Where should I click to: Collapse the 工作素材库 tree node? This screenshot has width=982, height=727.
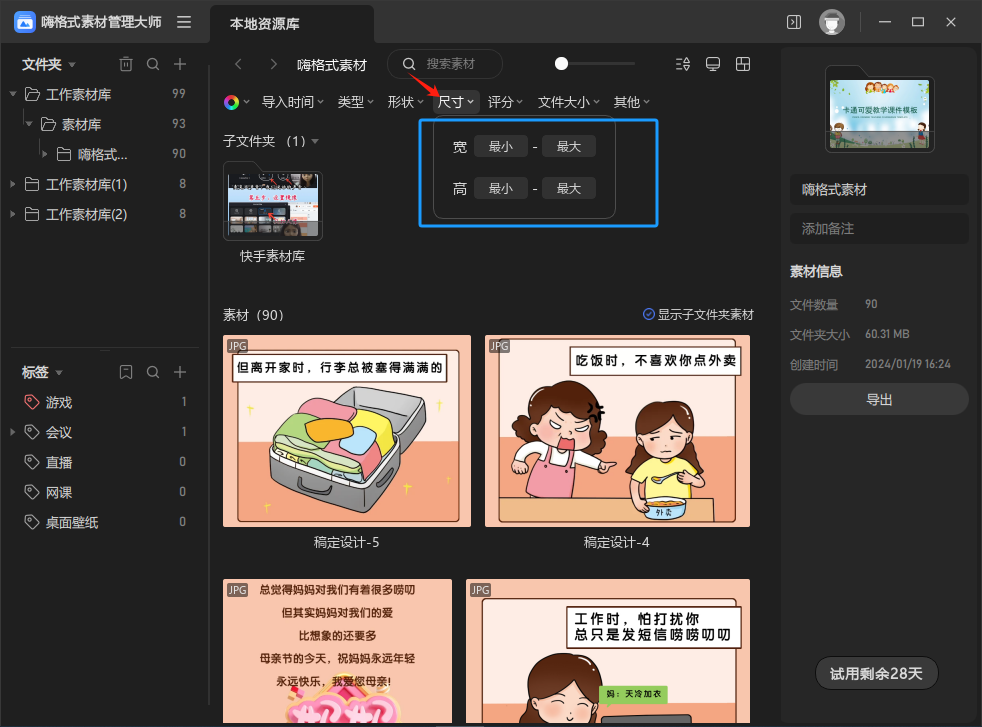[13, 94]
